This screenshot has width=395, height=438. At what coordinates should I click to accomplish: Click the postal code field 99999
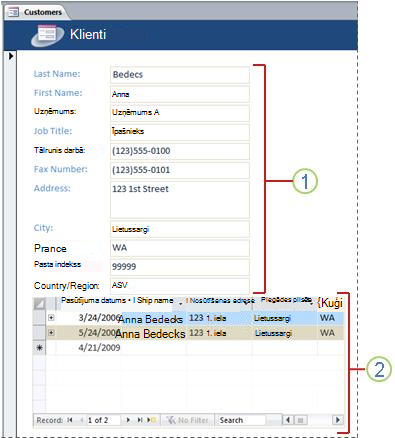point(180,267)
